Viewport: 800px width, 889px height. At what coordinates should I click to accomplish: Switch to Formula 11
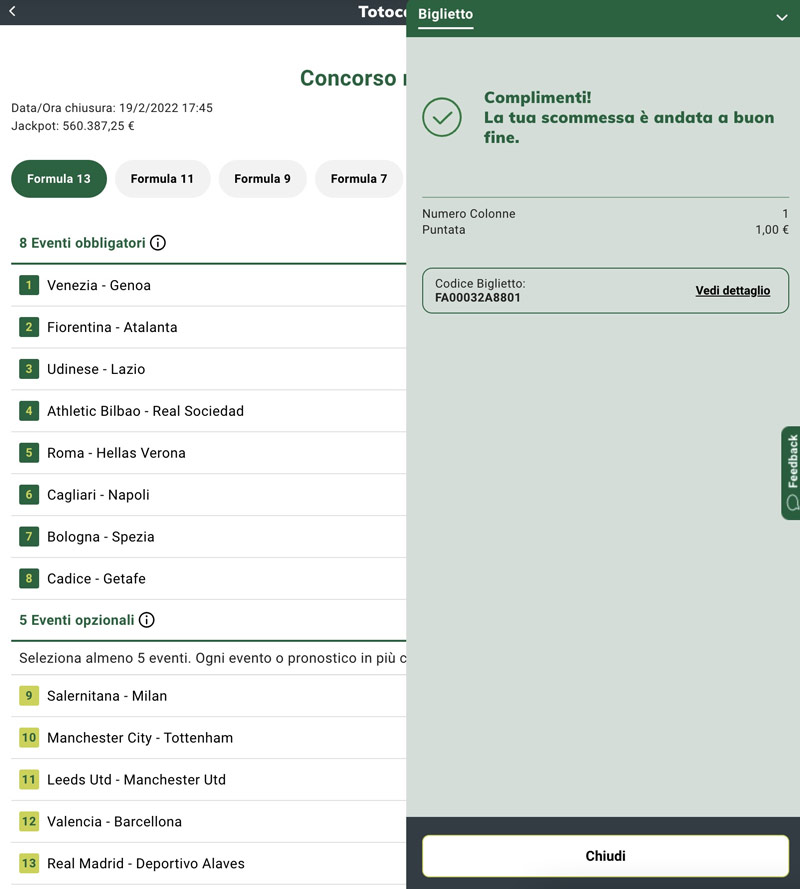[x=162, y=179]
